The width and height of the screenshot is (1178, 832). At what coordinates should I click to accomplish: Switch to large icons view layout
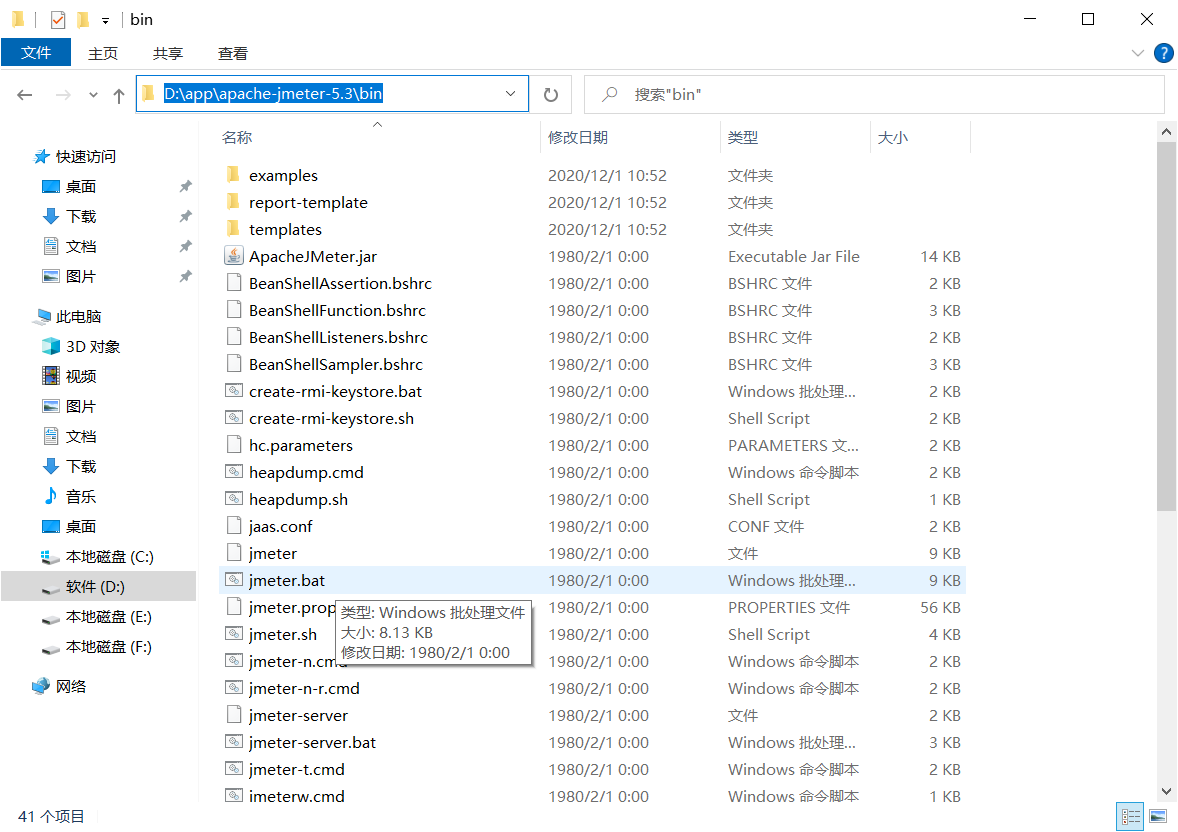point(1158,816)
